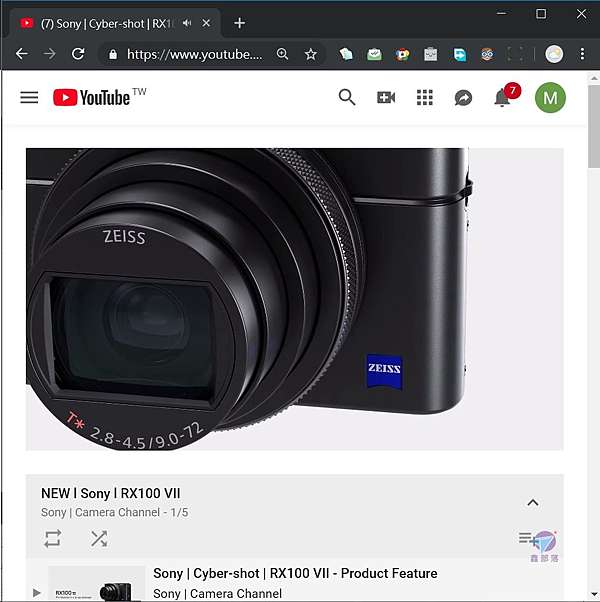600x602 pixels.
Task: Open the Chrome three-dot menu
Action: tap(582, 54)
